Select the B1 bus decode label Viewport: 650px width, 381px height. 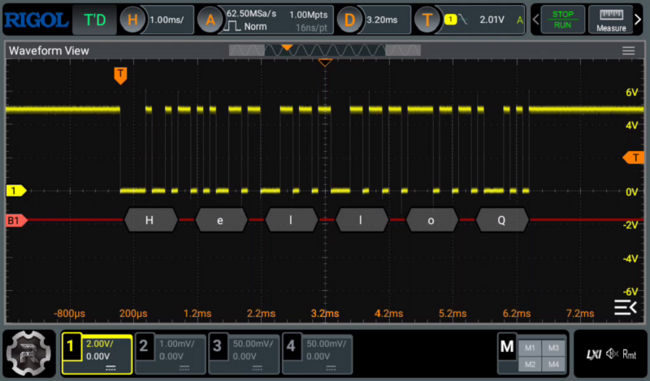17,220
